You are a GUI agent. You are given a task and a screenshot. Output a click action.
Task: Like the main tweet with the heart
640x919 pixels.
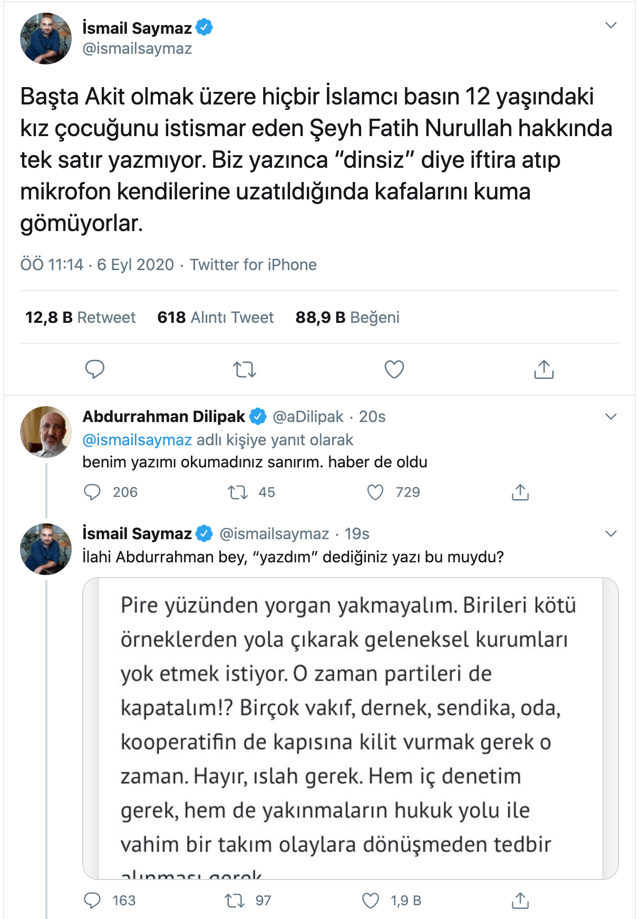[393, 369]
